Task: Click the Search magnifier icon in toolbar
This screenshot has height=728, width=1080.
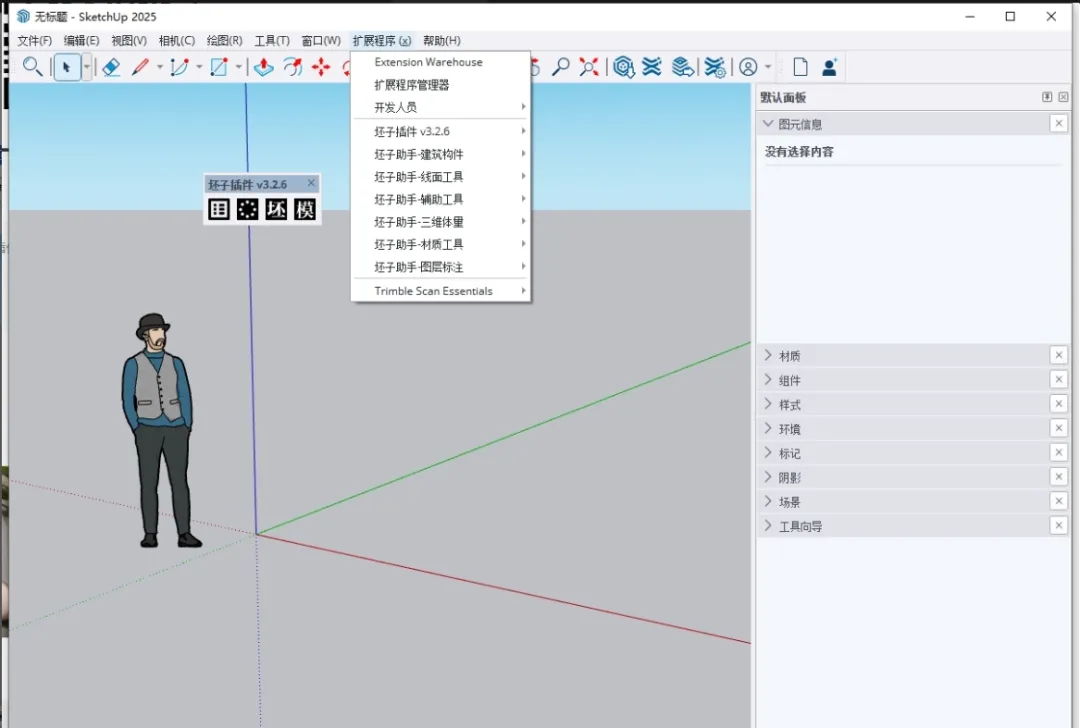Action: (x=32, y=67)
